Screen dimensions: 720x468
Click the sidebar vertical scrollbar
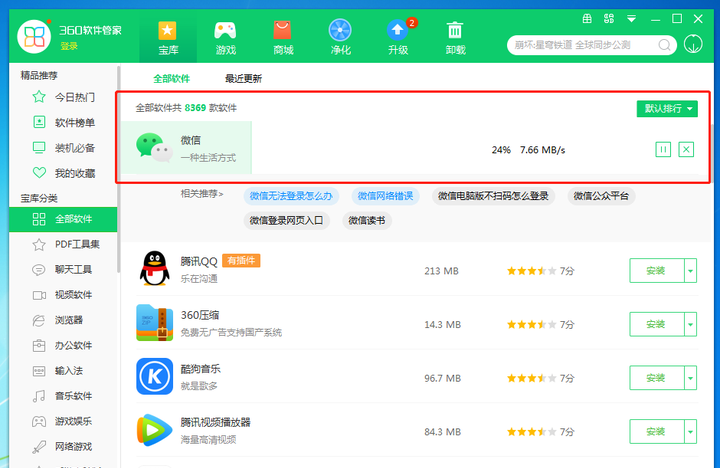118,170
